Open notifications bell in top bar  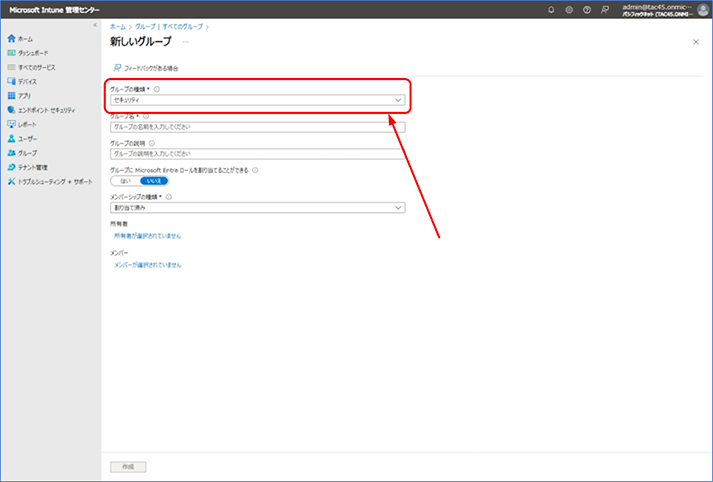551,10
